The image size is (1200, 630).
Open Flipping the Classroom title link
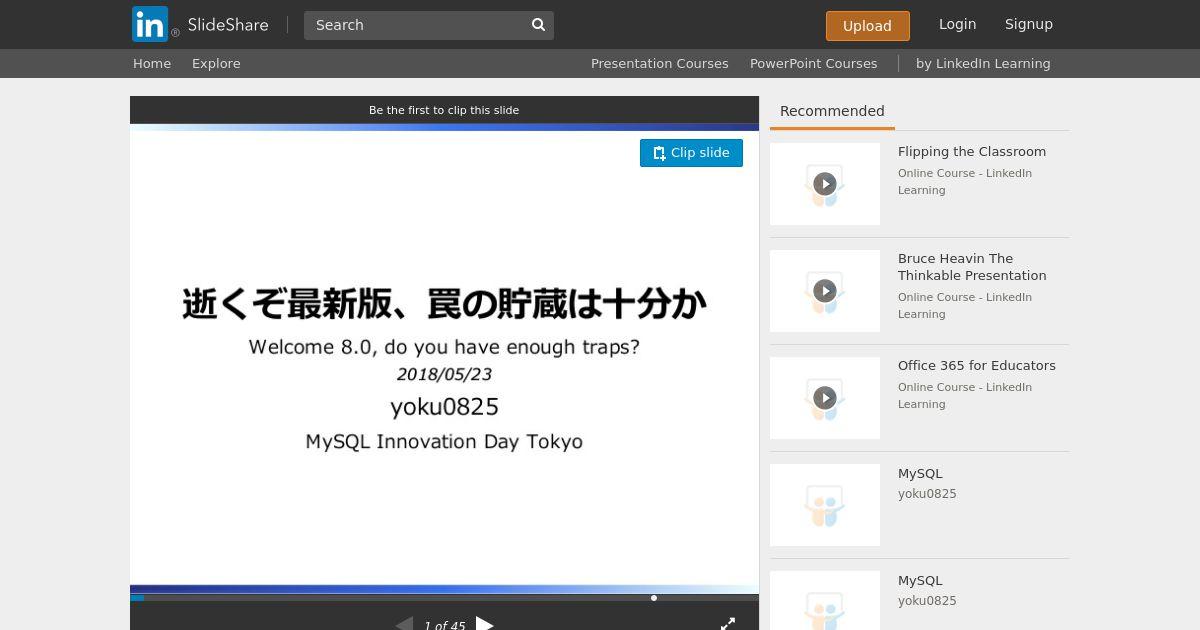972,152
